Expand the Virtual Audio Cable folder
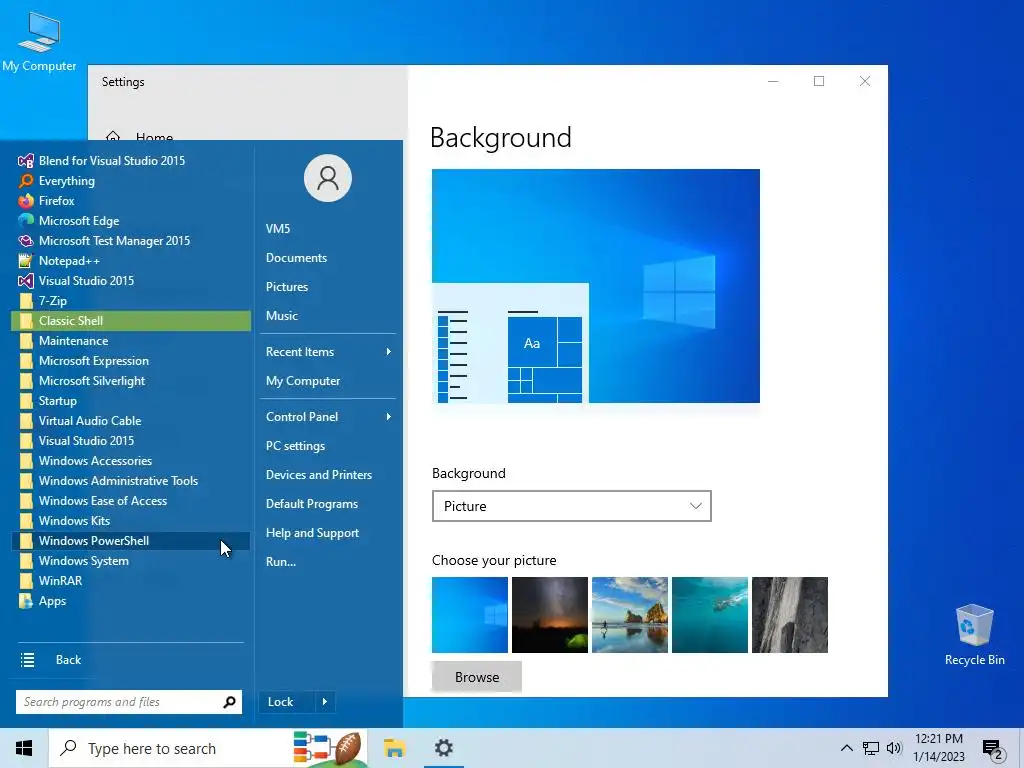This screenshot has height=768, width=1024. pos(131,421)
